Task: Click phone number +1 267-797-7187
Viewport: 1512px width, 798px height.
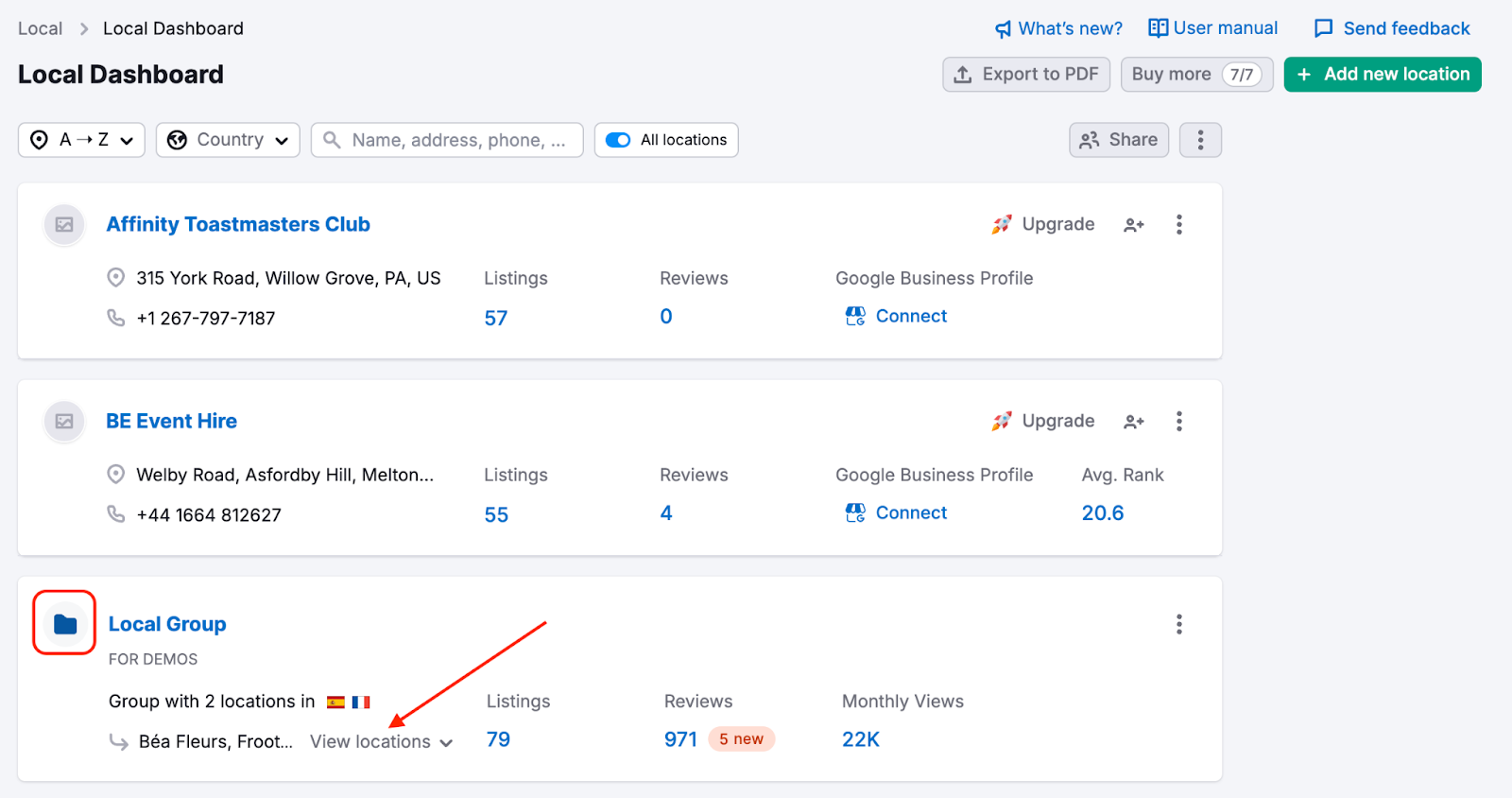Action: (x=206, y=319)
